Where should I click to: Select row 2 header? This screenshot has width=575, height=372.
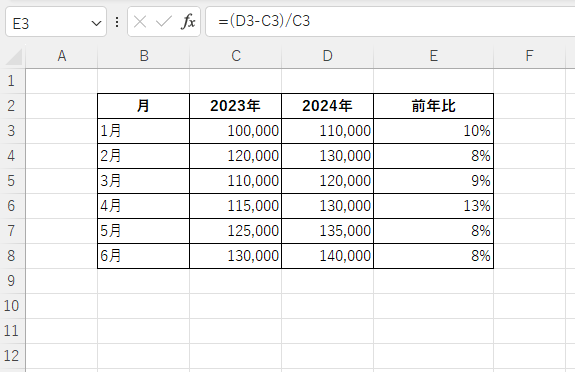(12, 106)
